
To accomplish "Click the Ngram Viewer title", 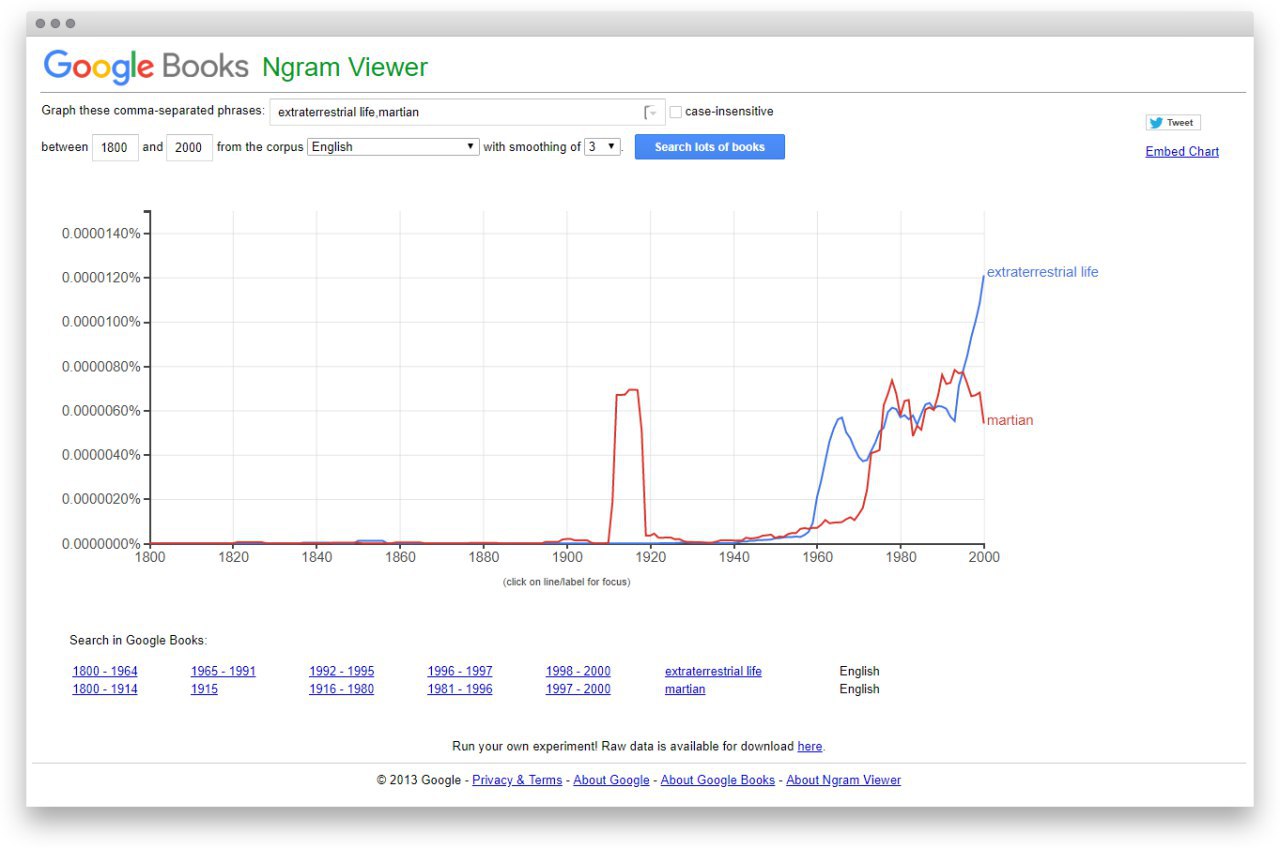I will tap(345, 68).
